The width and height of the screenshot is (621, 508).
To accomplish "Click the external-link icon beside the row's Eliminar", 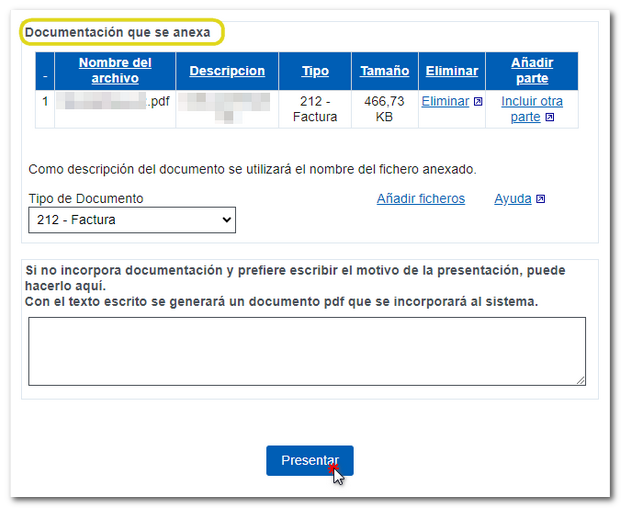I will tap(478, 102).
